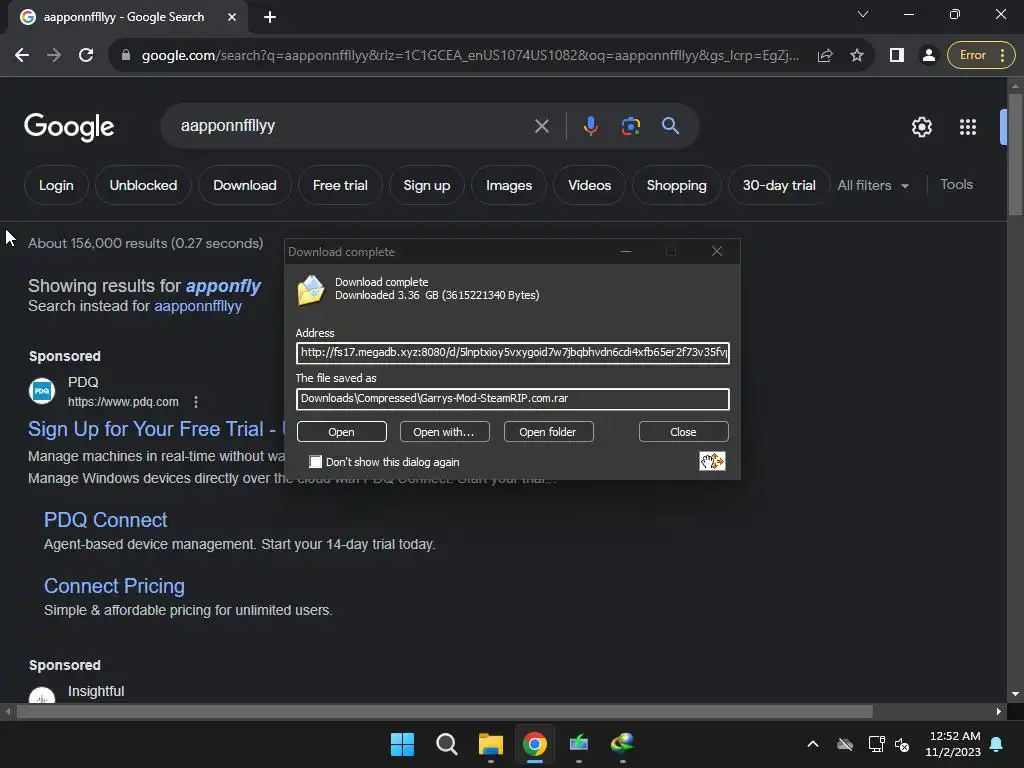This screenshot has width=1024, height=768.
Task: Click the Chrome taskbar icon
Action: pyautogui.click(x=535, y=744)
